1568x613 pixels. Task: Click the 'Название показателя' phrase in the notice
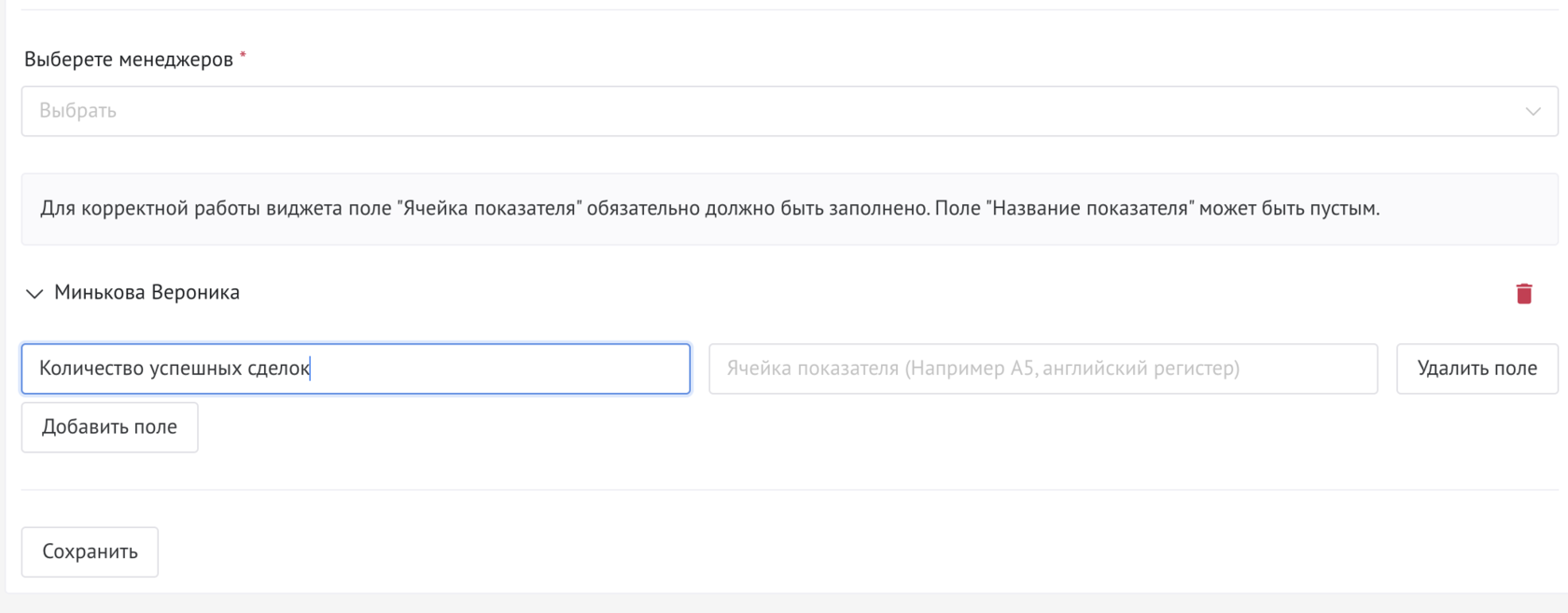[1089, 209]
